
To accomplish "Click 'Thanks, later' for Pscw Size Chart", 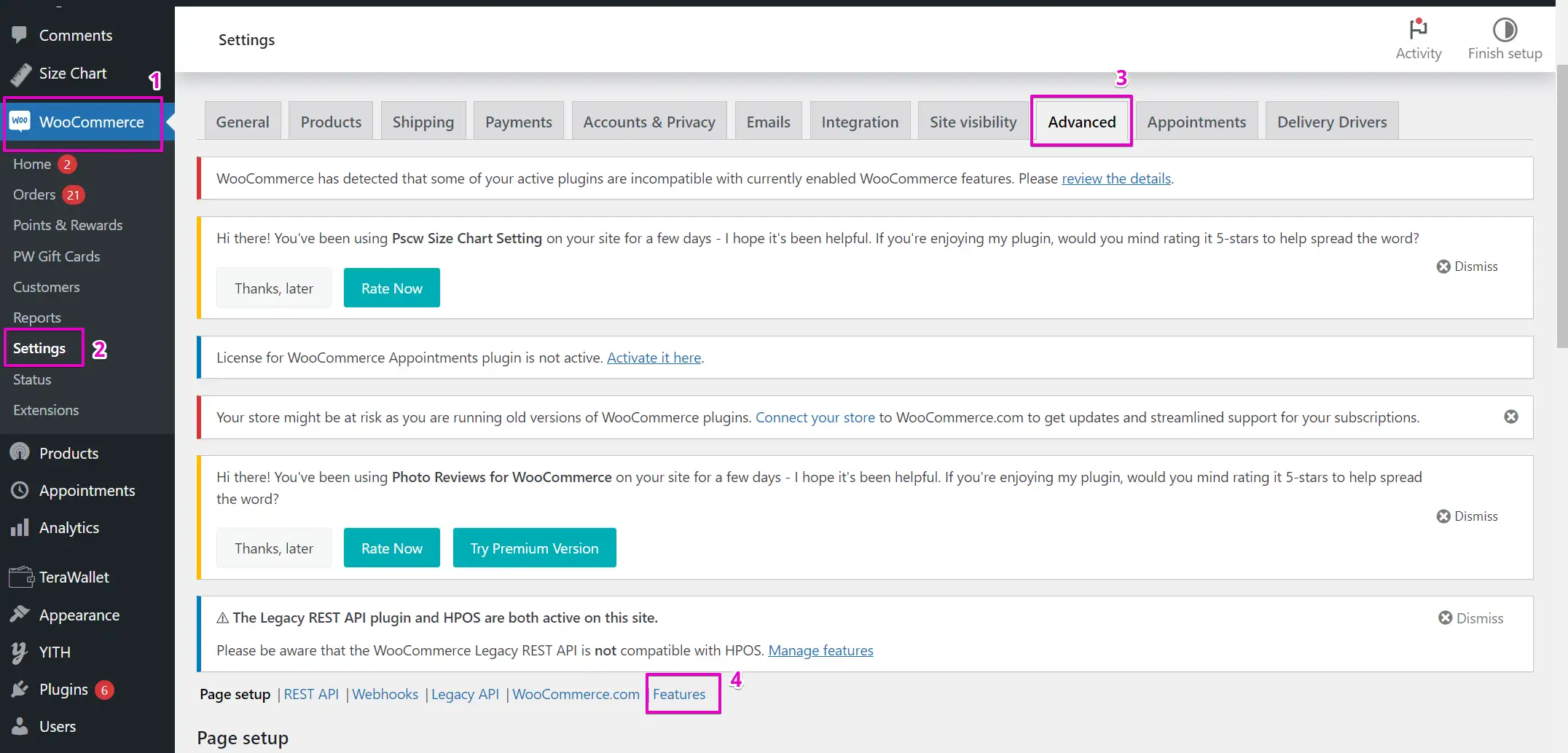I will point(274,288).
